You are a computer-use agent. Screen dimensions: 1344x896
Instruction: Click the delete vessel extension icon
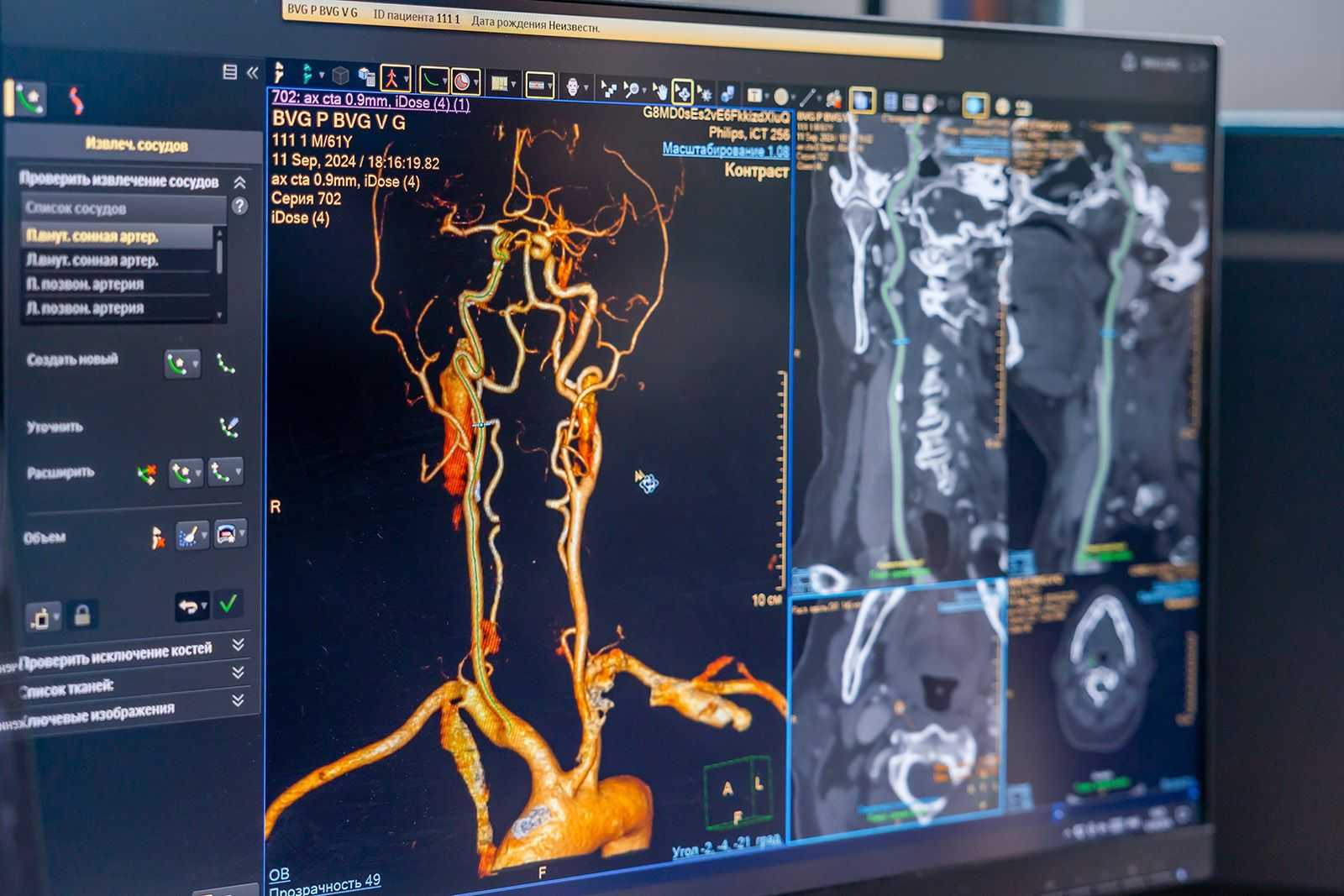click(x=147, y=474)
